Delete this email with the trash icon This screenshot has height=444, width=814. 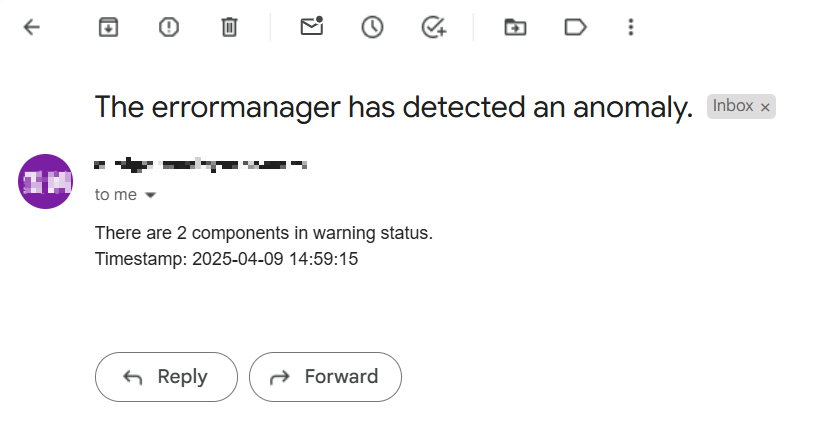(x=229, y=28)
